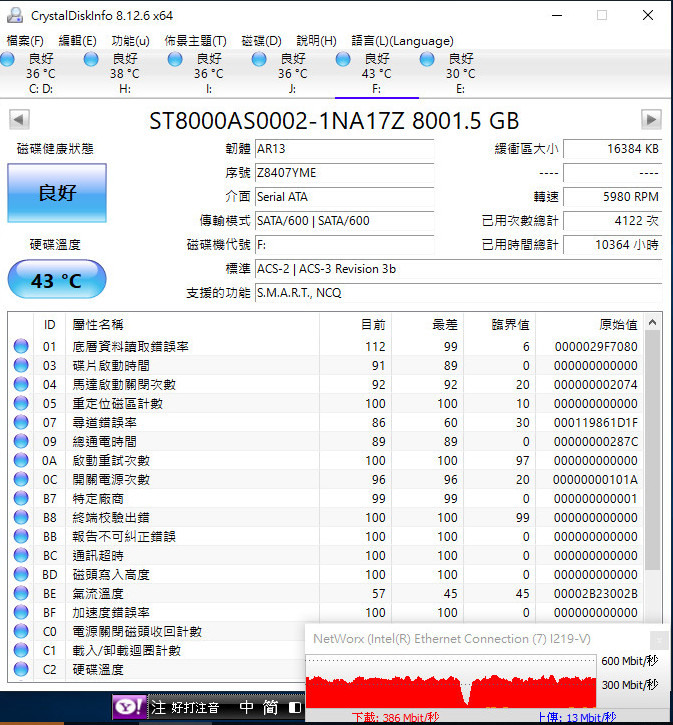
Task: Click the serial number field Z8407YME
Action: 344,173
